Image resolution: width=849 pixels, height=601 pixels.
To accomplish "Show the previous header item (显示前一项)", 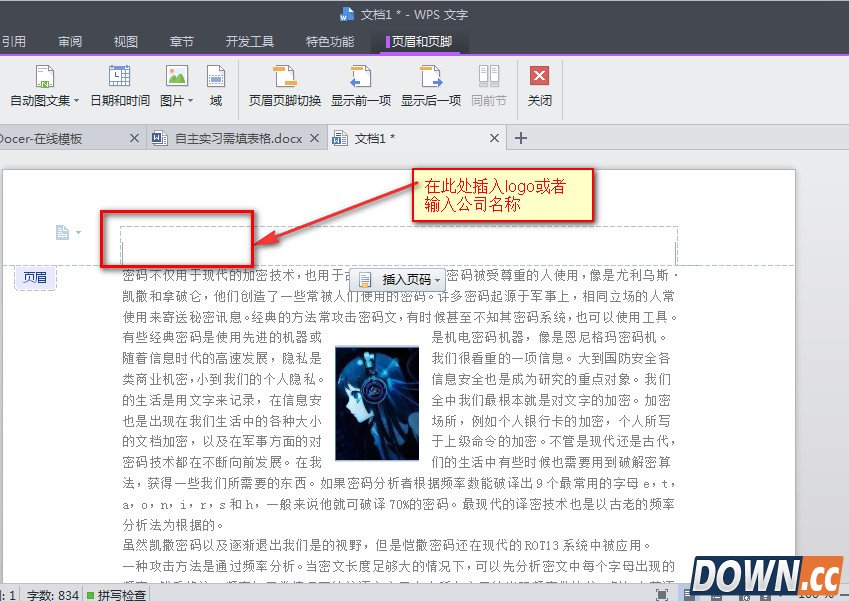I will (360, 88).
